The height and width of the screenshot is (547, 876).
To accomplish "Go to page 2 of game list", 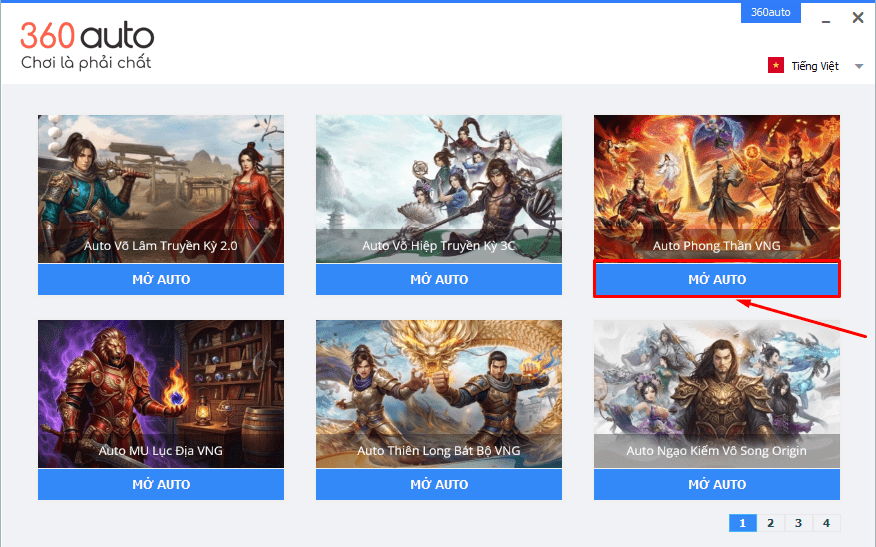I will 770,523.
